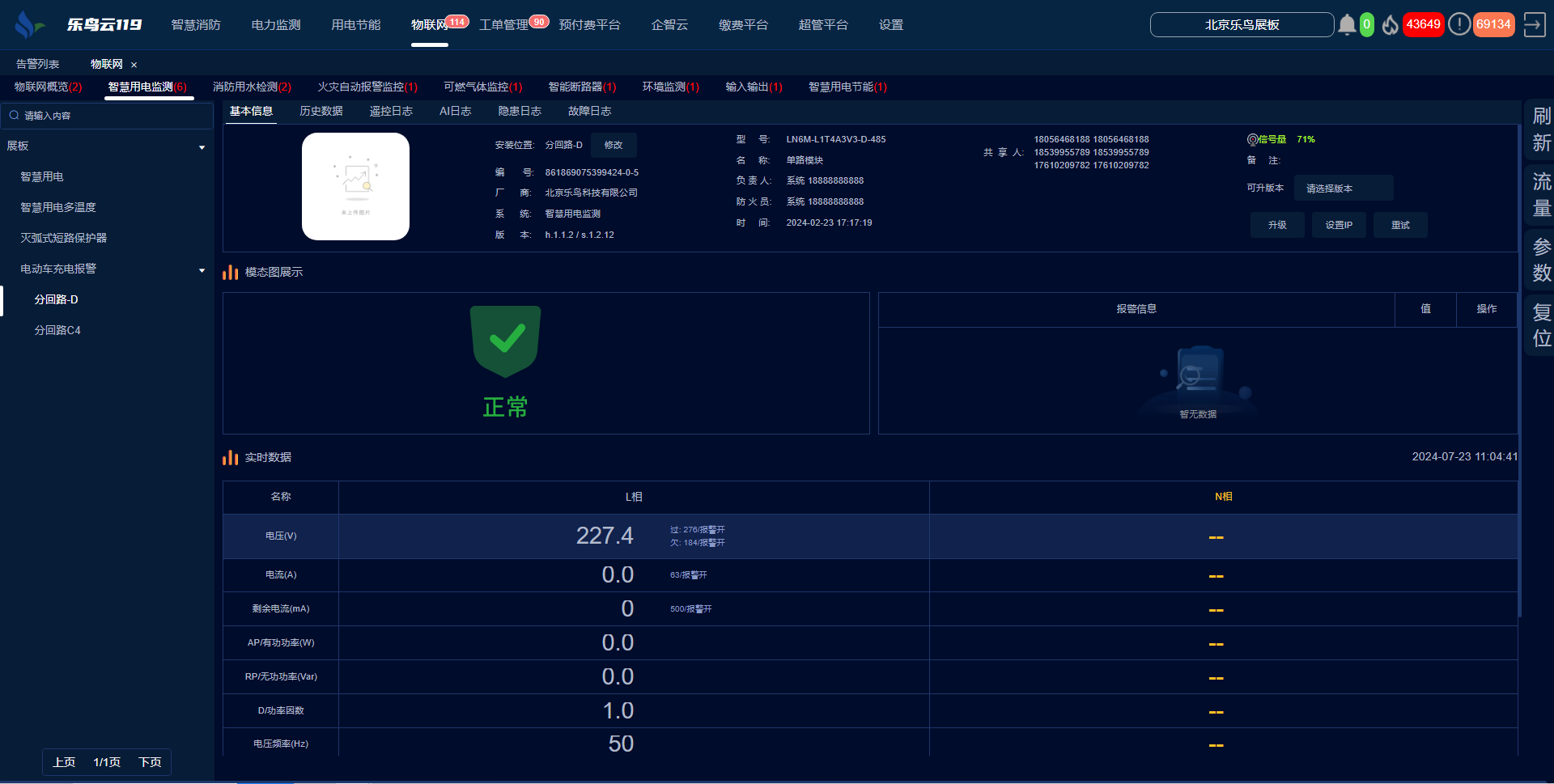Click the exclamation warning icon
The image size is (1554, 784).
[1458, 24]
